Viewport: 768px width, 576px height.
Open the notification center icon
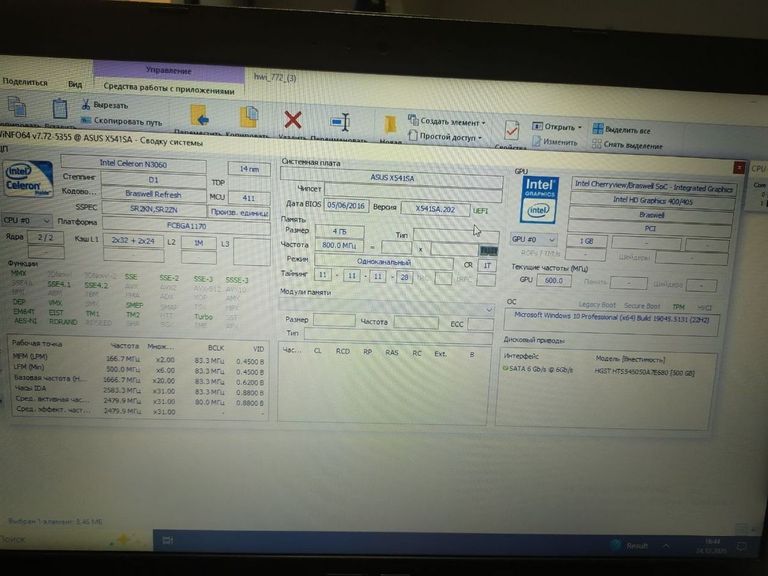point(741,547)
